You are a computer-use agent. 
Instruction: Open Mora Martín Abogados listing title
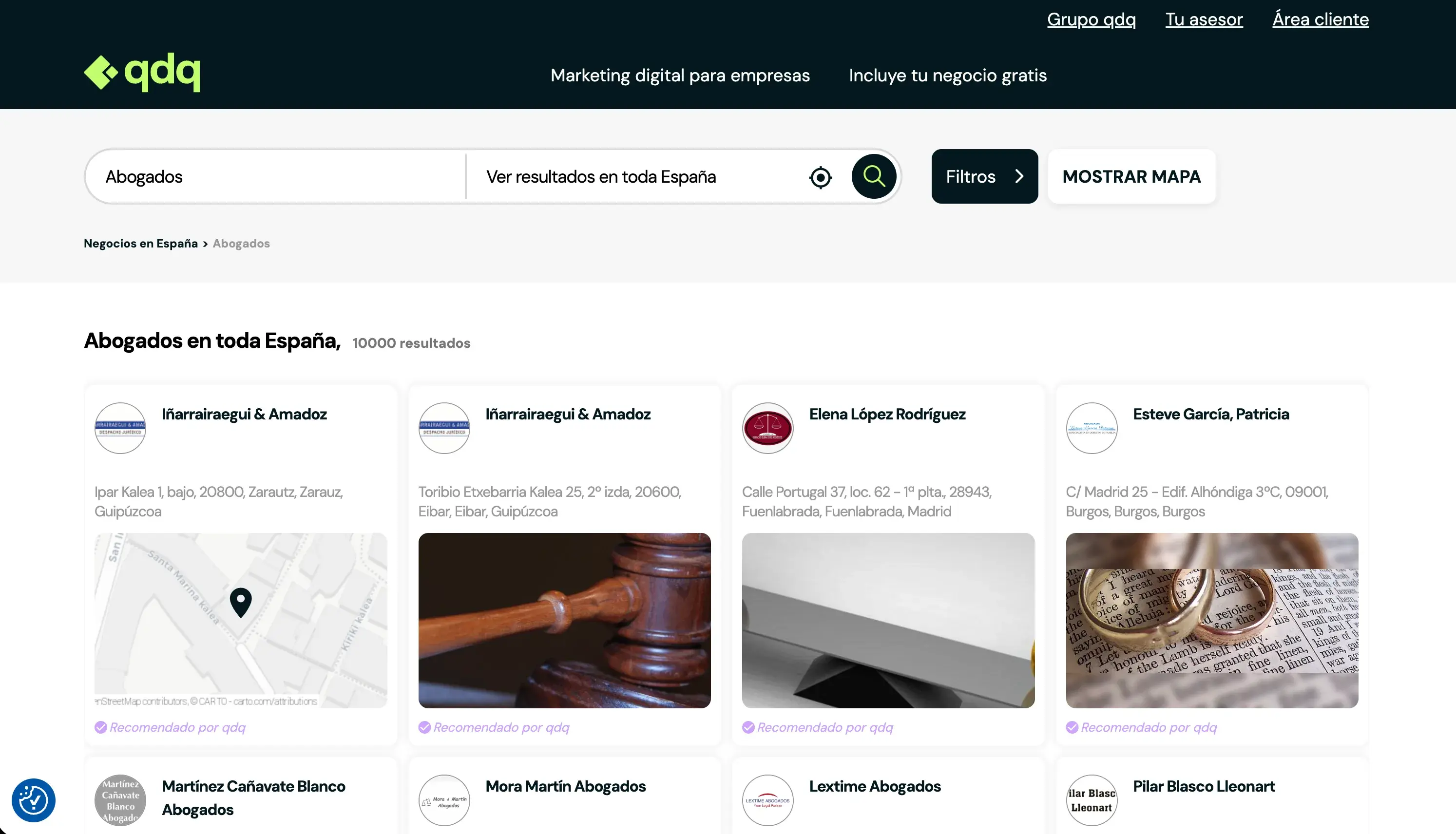(565, 786)
